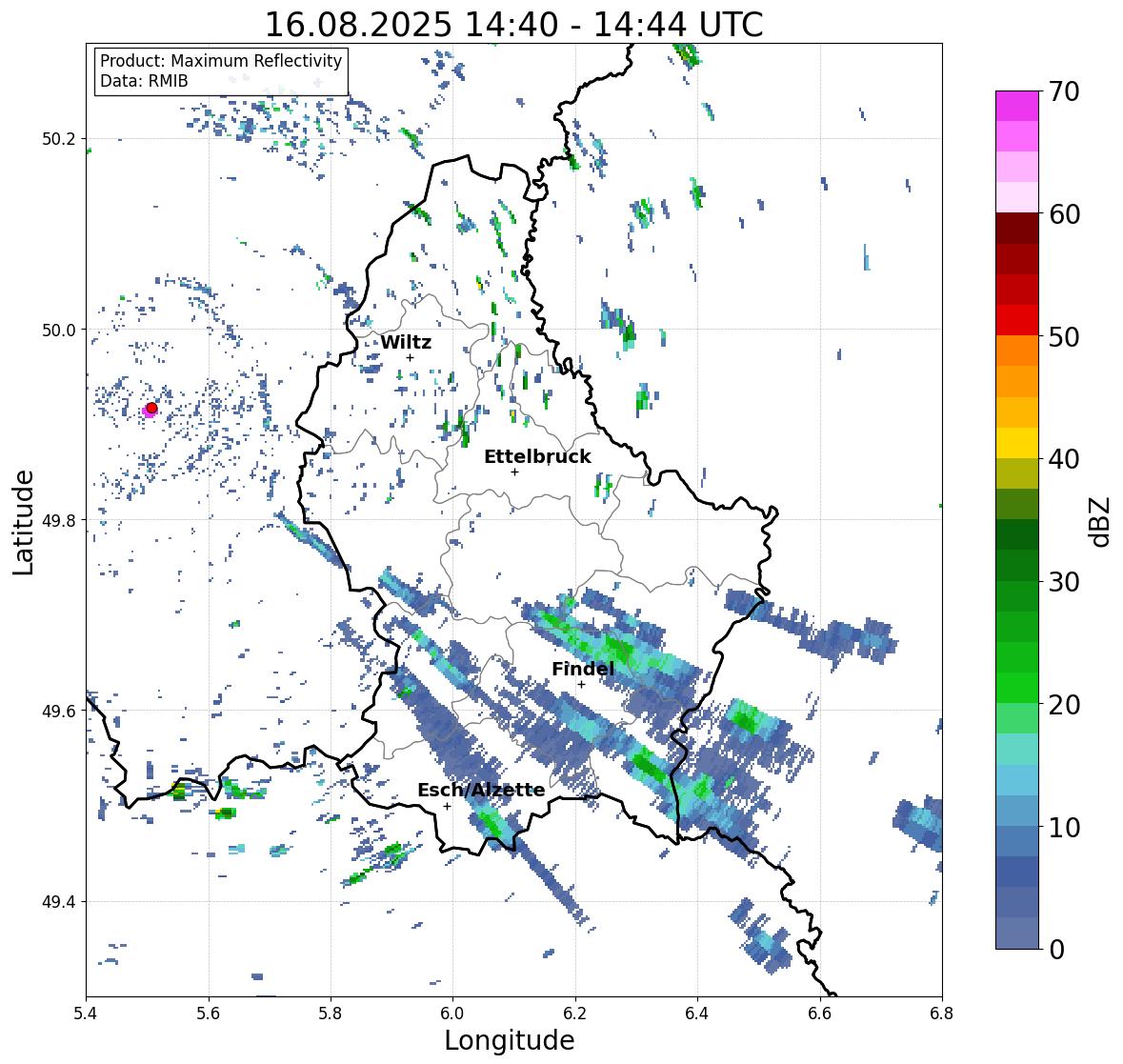1123x1064 pixels.
Task: Click the colorbar tick label 60
Action: point(1064,214)
